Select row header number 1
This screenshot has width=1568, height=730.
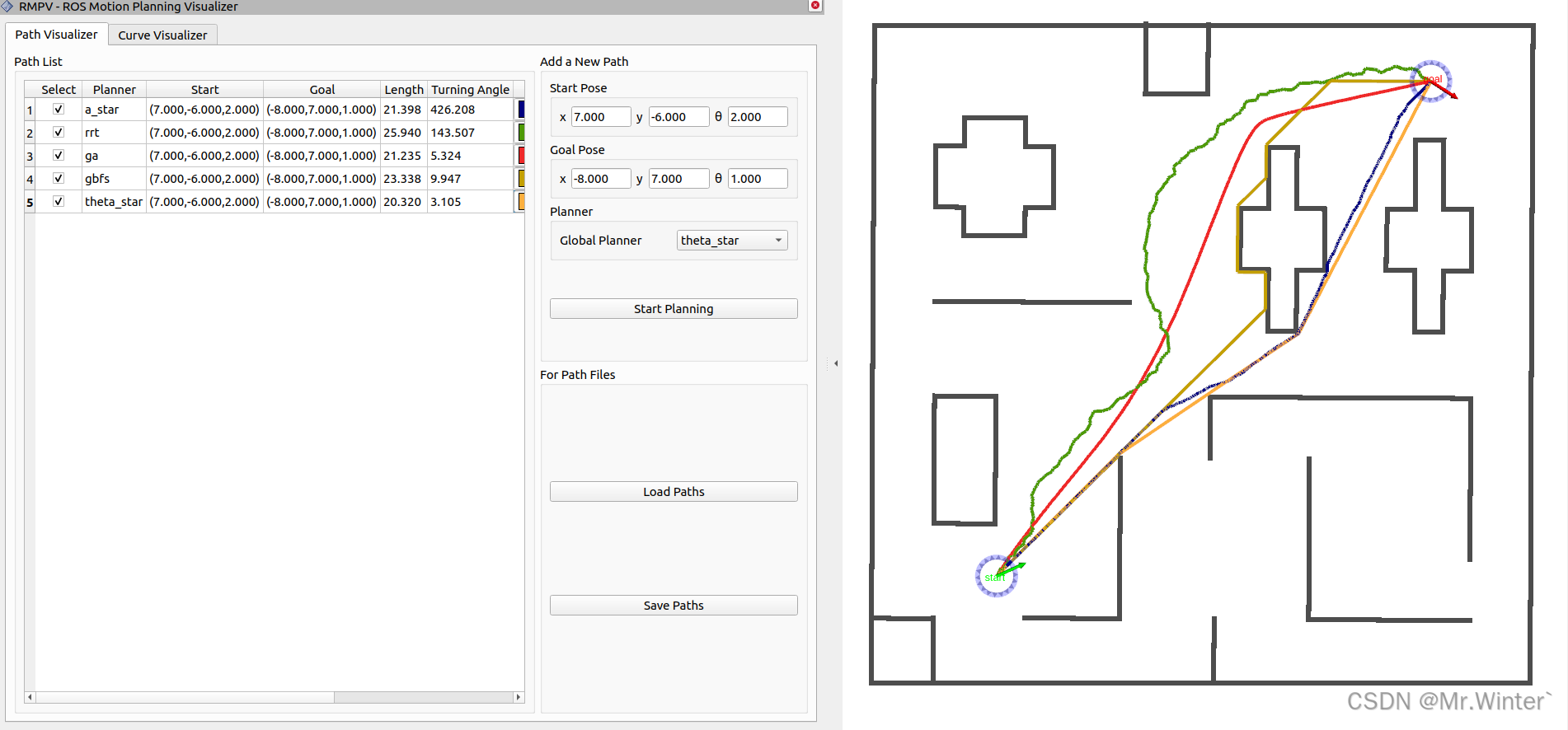point(30,110)
